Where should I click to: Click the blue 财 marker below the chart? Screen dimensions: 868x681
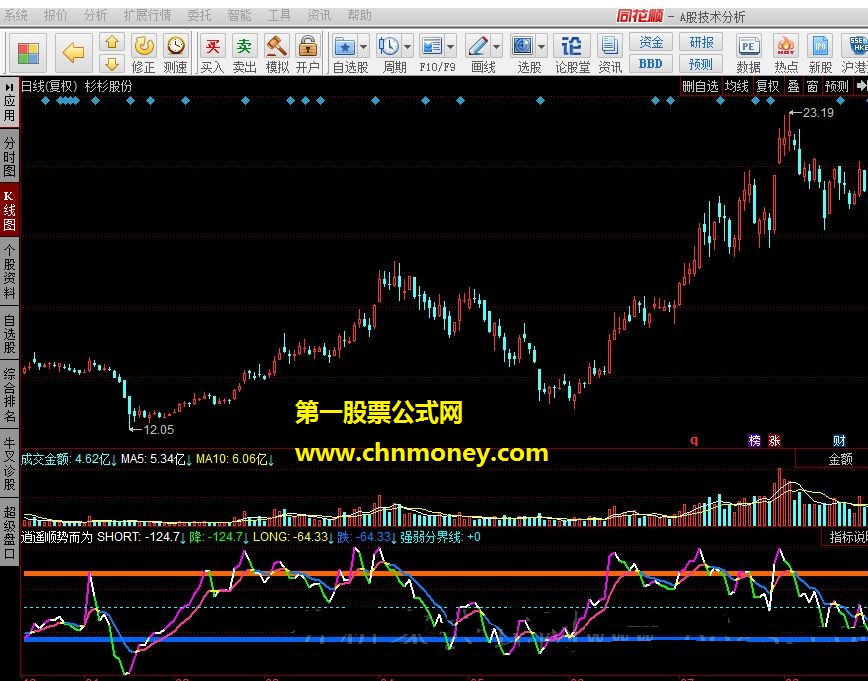coord(839,440)
